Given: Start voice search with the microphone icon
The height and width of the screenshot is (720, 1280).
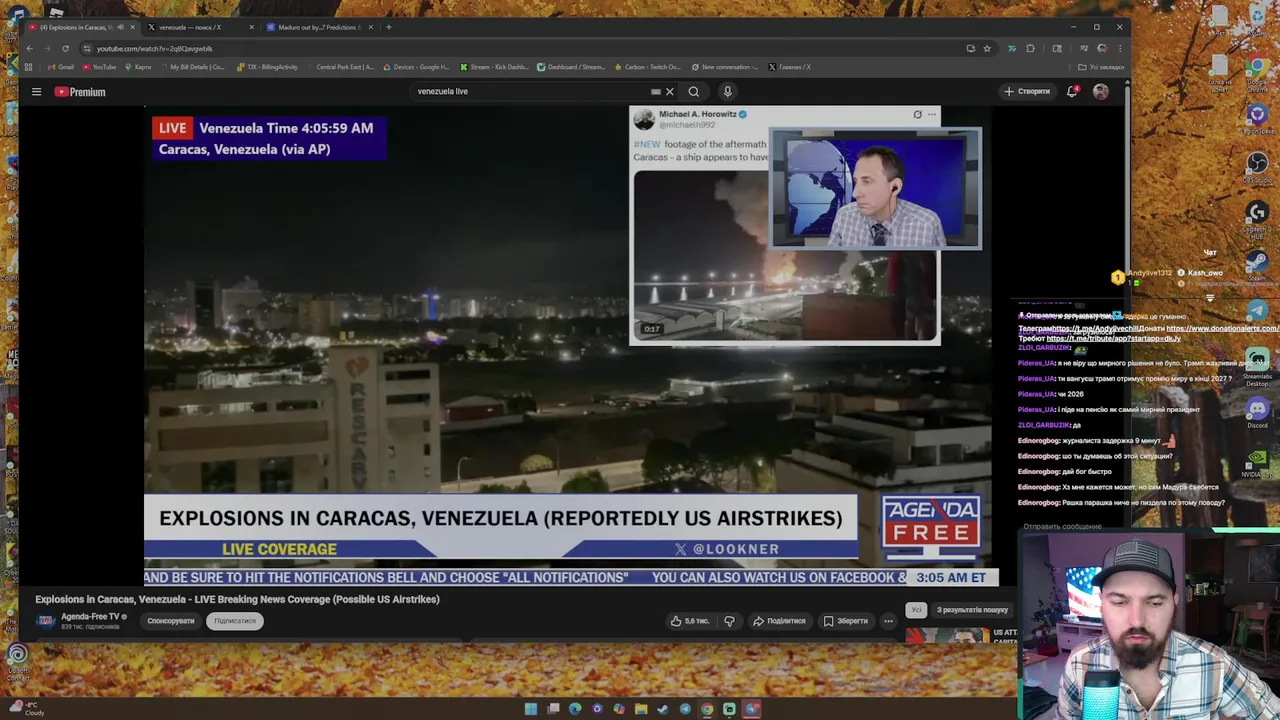Looking at the screenshot, I should coord(727,91).
